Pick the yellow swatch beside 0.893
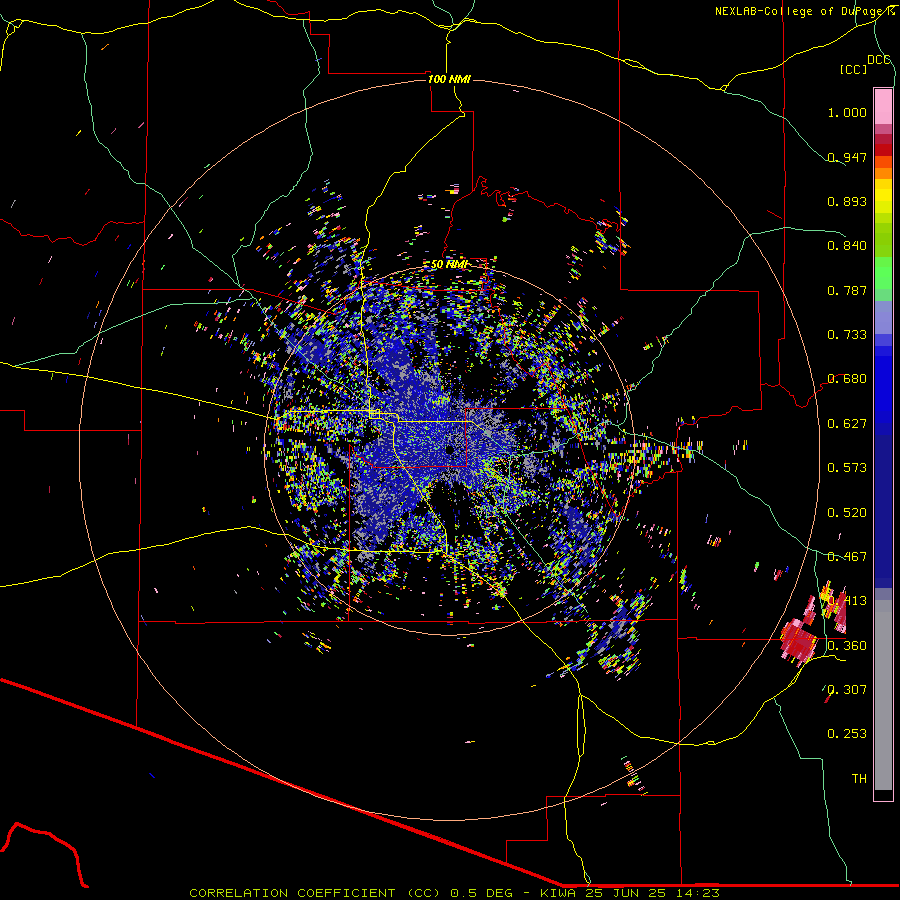 [883, 201]
